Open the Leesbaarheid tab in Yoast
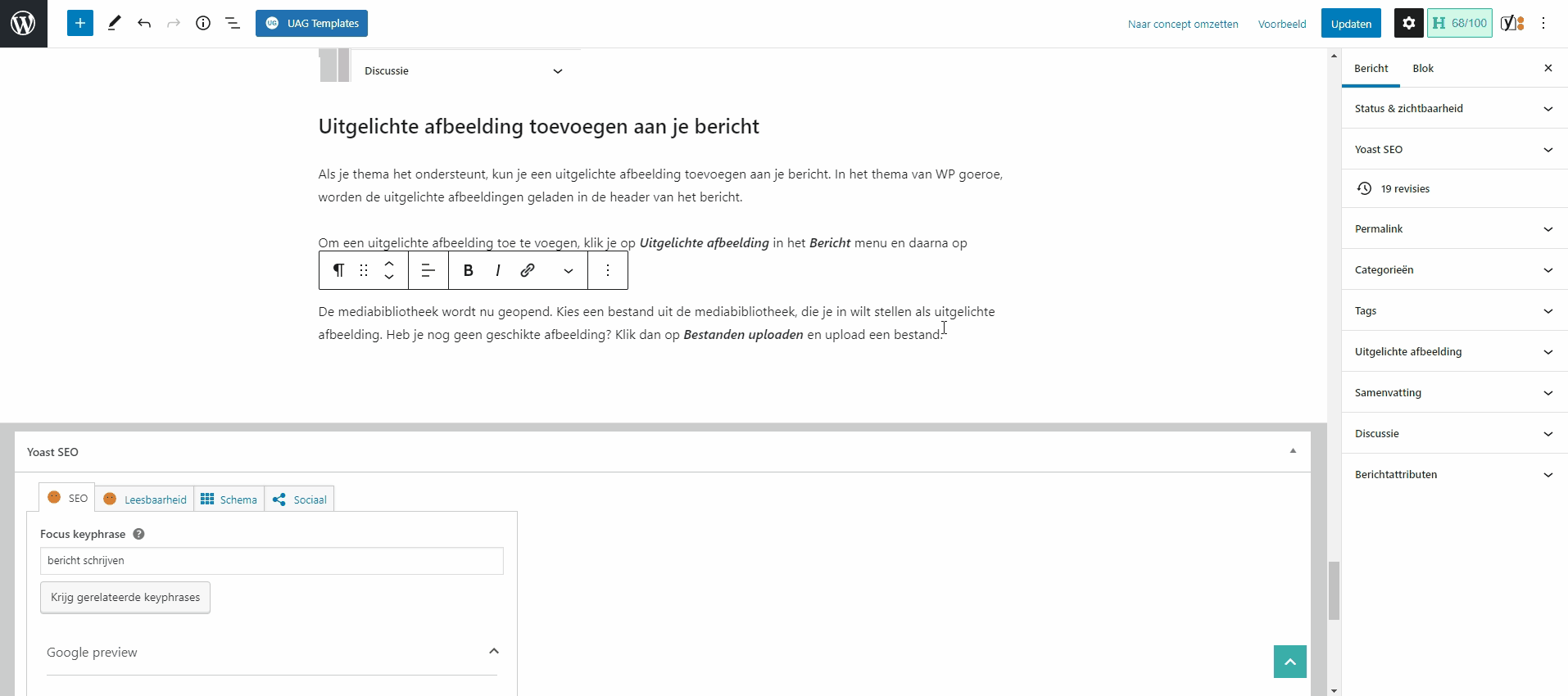Image resolution: width=1568 pixels, height=696 pixels. 145,499
